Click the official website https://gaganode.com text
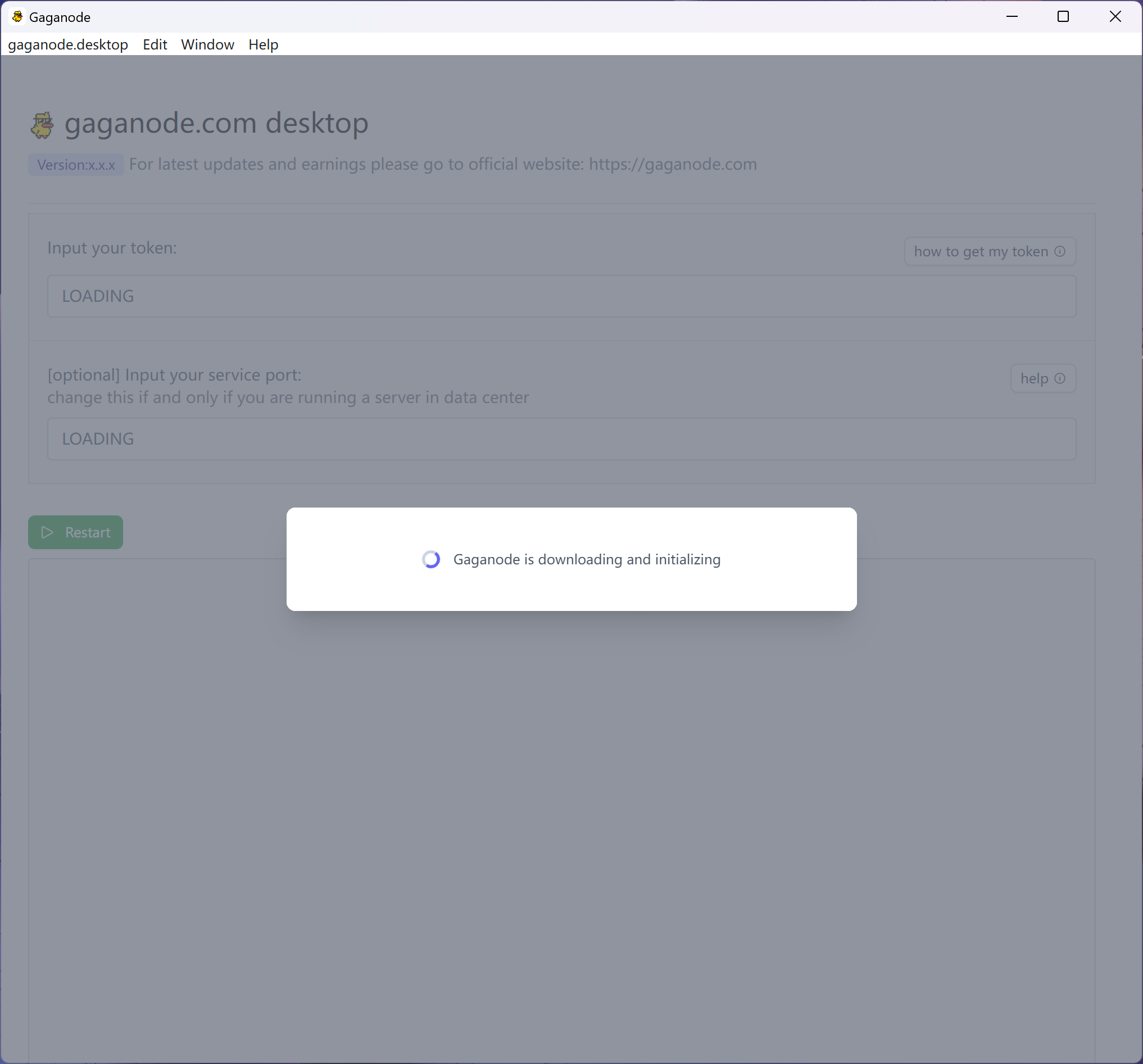Viewport: 1143px width, 1064px height. [673, 165]
